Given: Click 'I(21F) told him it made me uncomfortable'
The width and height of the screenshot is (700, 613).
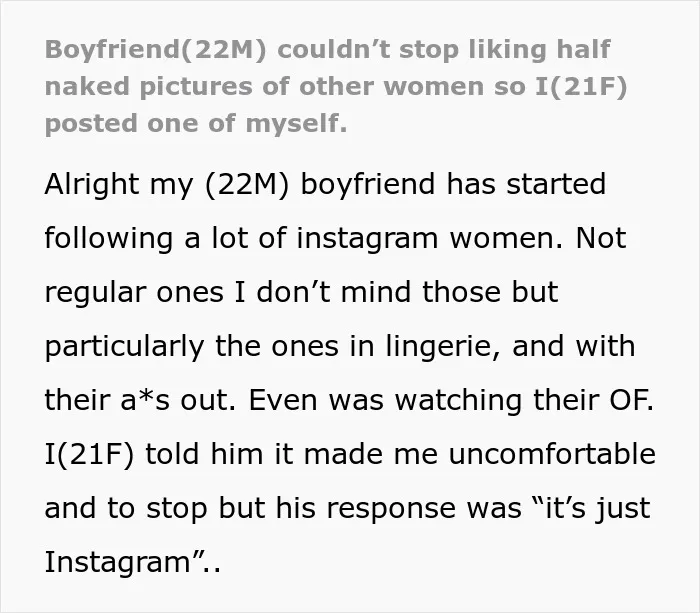Looking at the screenshot, I should [x=350, y=454].
